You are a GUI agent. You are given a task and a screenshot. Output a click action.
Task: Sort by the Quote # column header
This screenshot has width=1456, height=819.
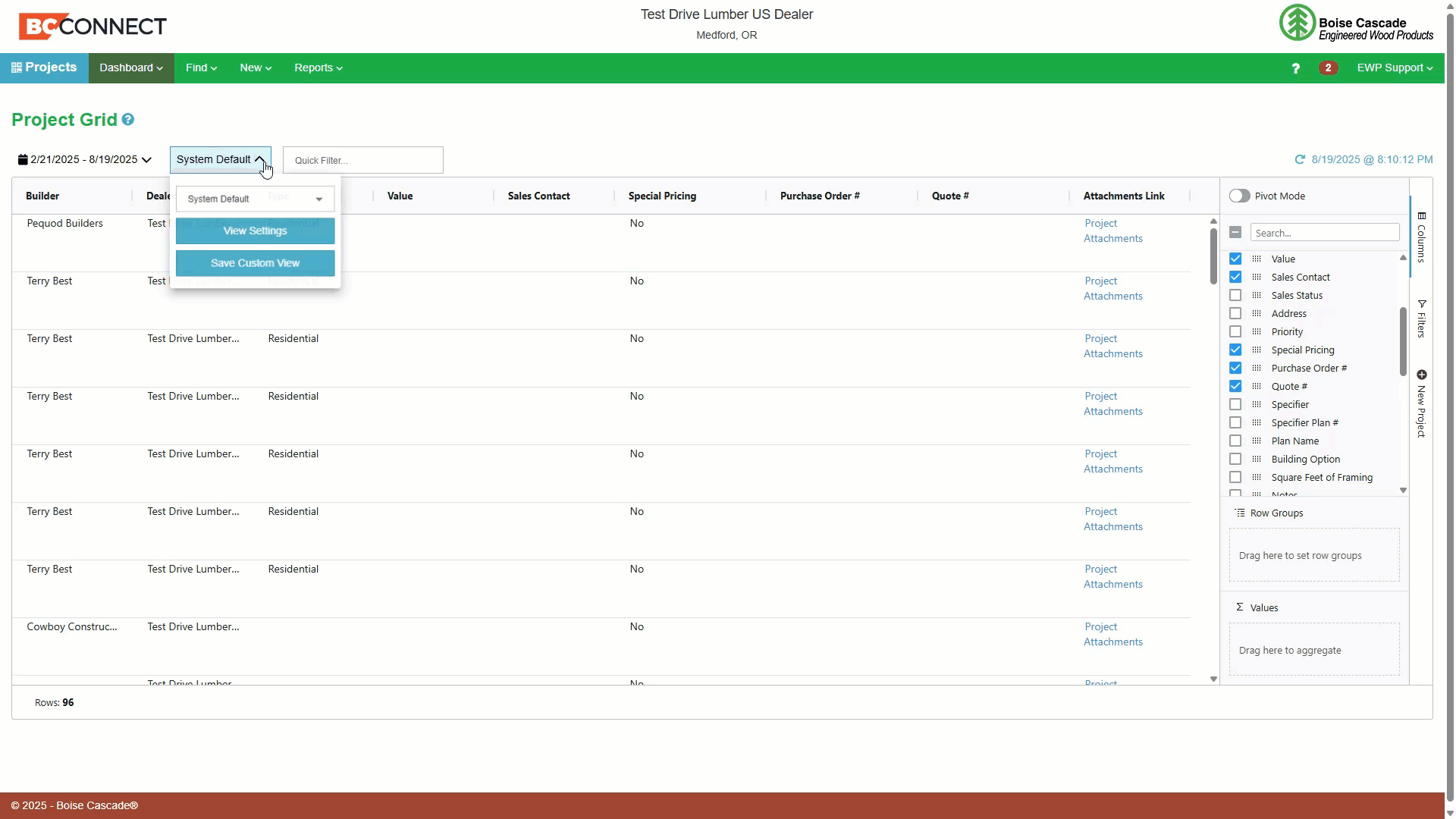[x=950, y=196]
